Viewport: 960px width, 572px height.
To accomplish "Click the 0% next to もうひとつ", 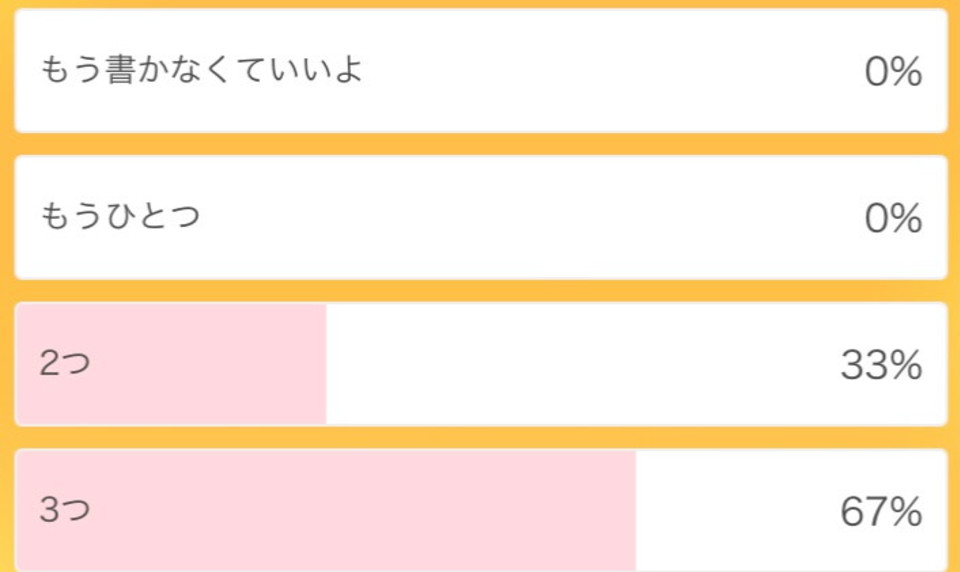I will click(893, 219).
